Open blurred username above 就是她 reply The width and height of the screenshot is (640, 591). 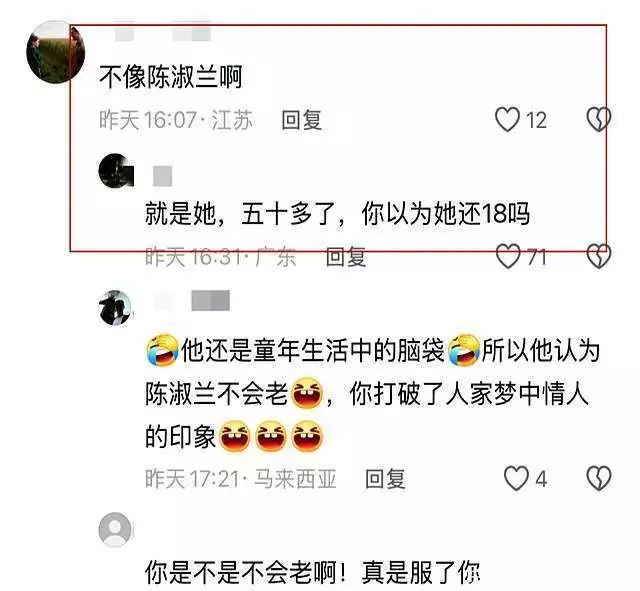(162, 176)
